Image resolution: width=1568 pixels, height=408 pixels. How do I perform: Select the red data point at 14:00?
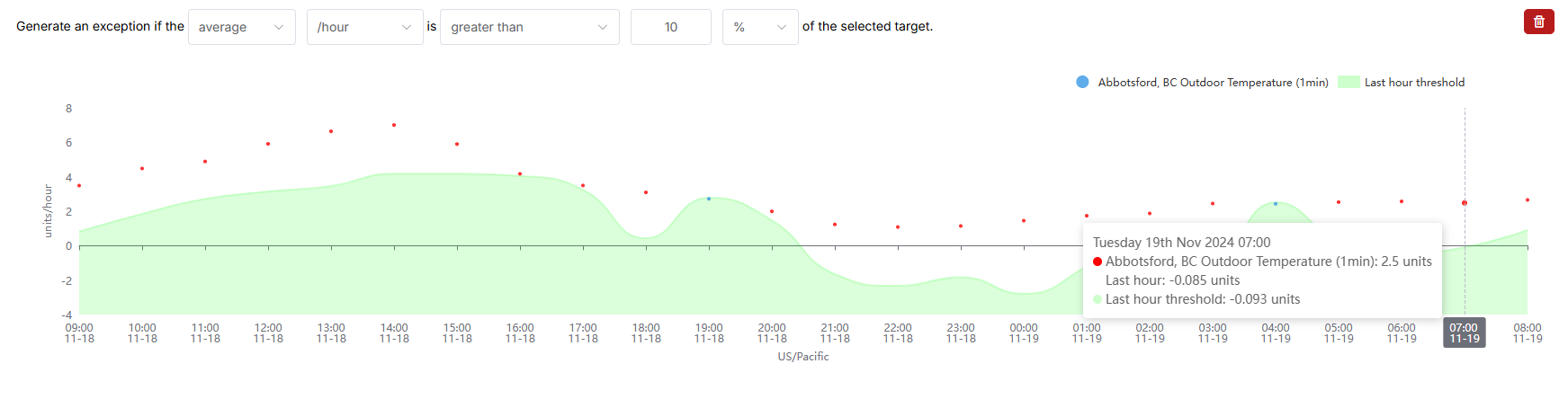coord(394,125)
